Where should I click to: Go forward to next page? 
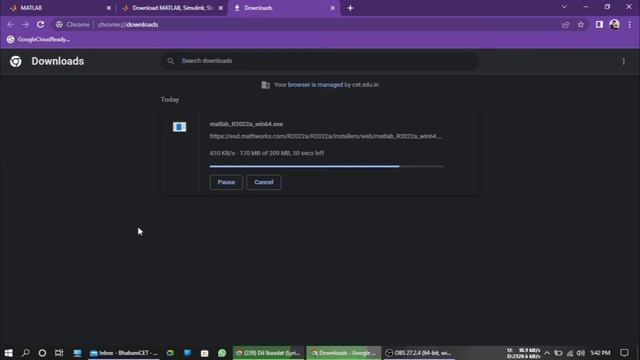coord(25,24)
